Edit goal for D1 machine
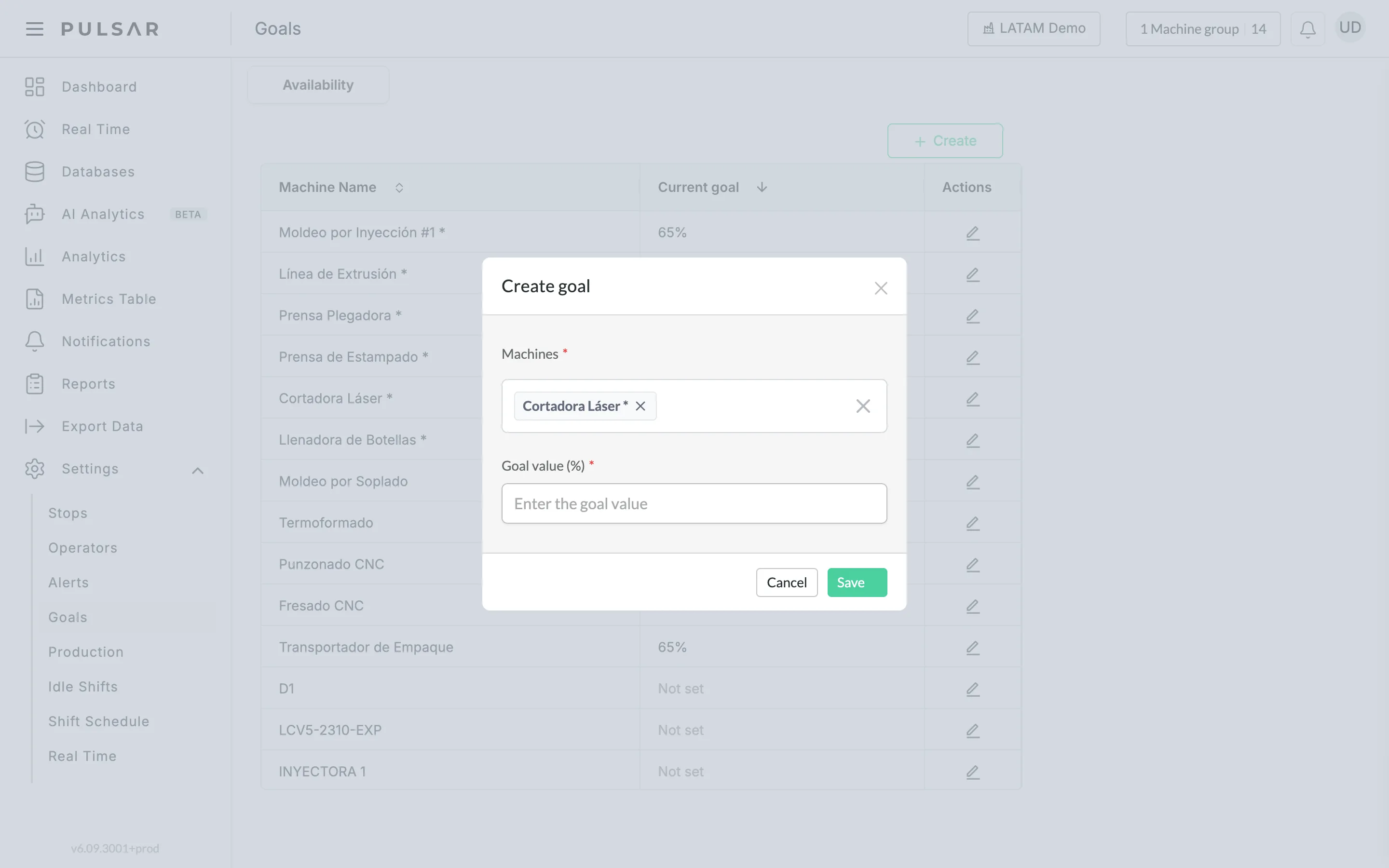1389x868 pixels. click(x=972, y=689)
